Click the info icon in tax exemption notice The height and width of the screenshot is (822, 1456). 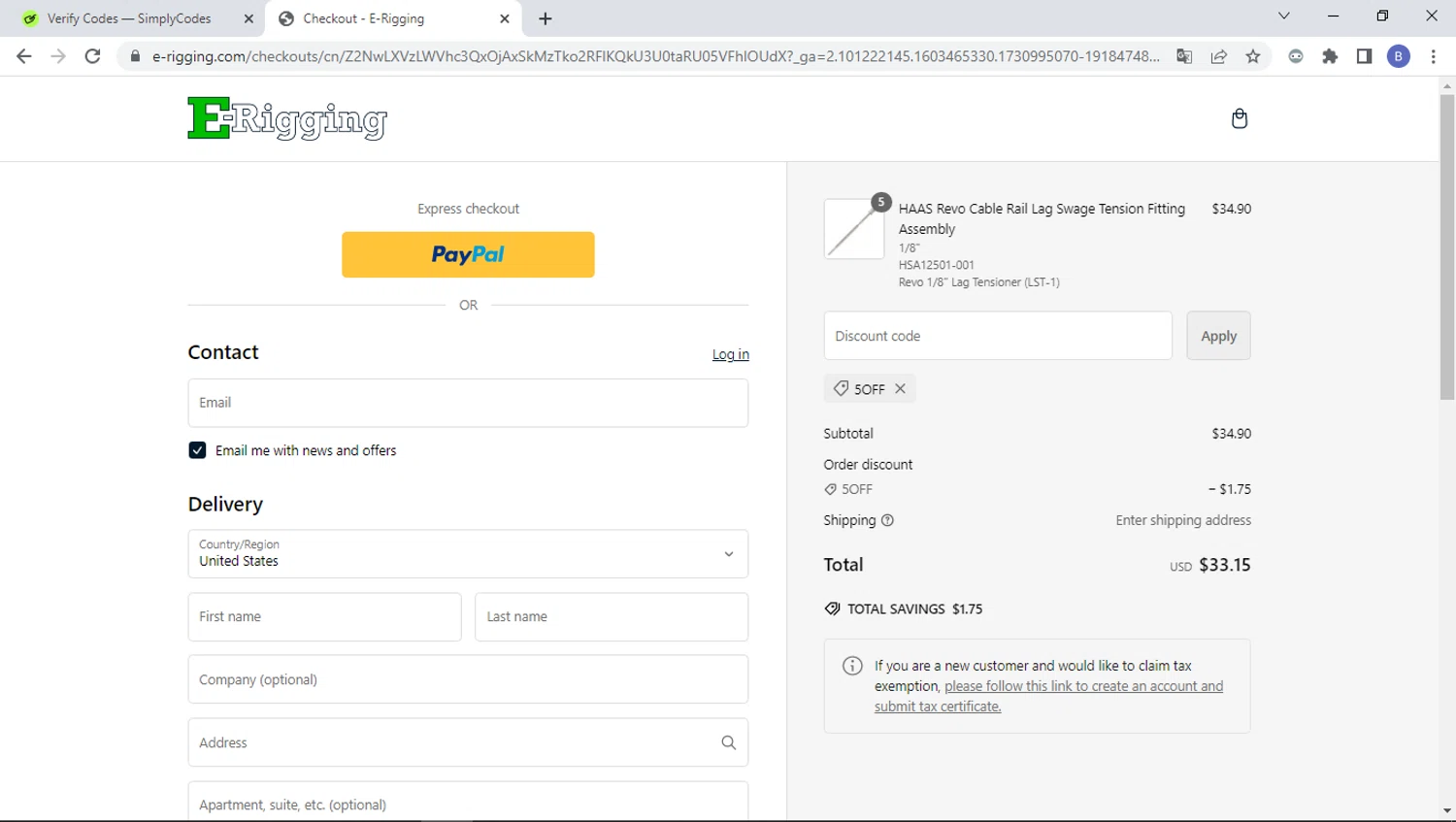pos(852,666)
